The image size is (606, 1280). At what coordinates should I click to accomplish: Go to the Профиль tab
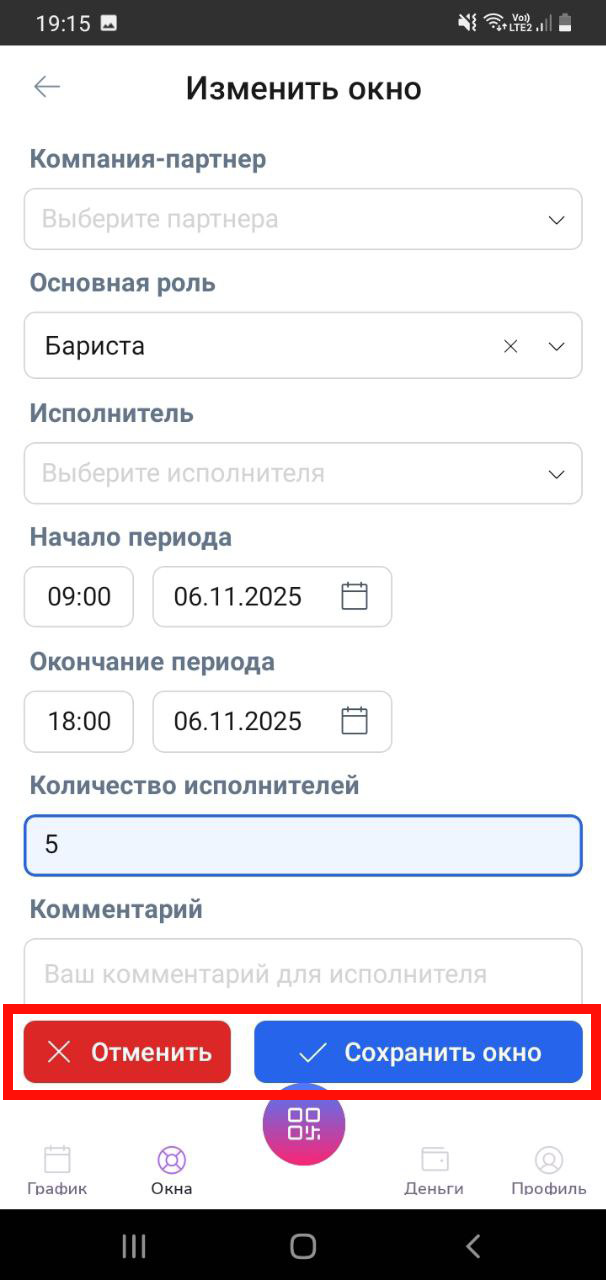(x=548, y=1169)
